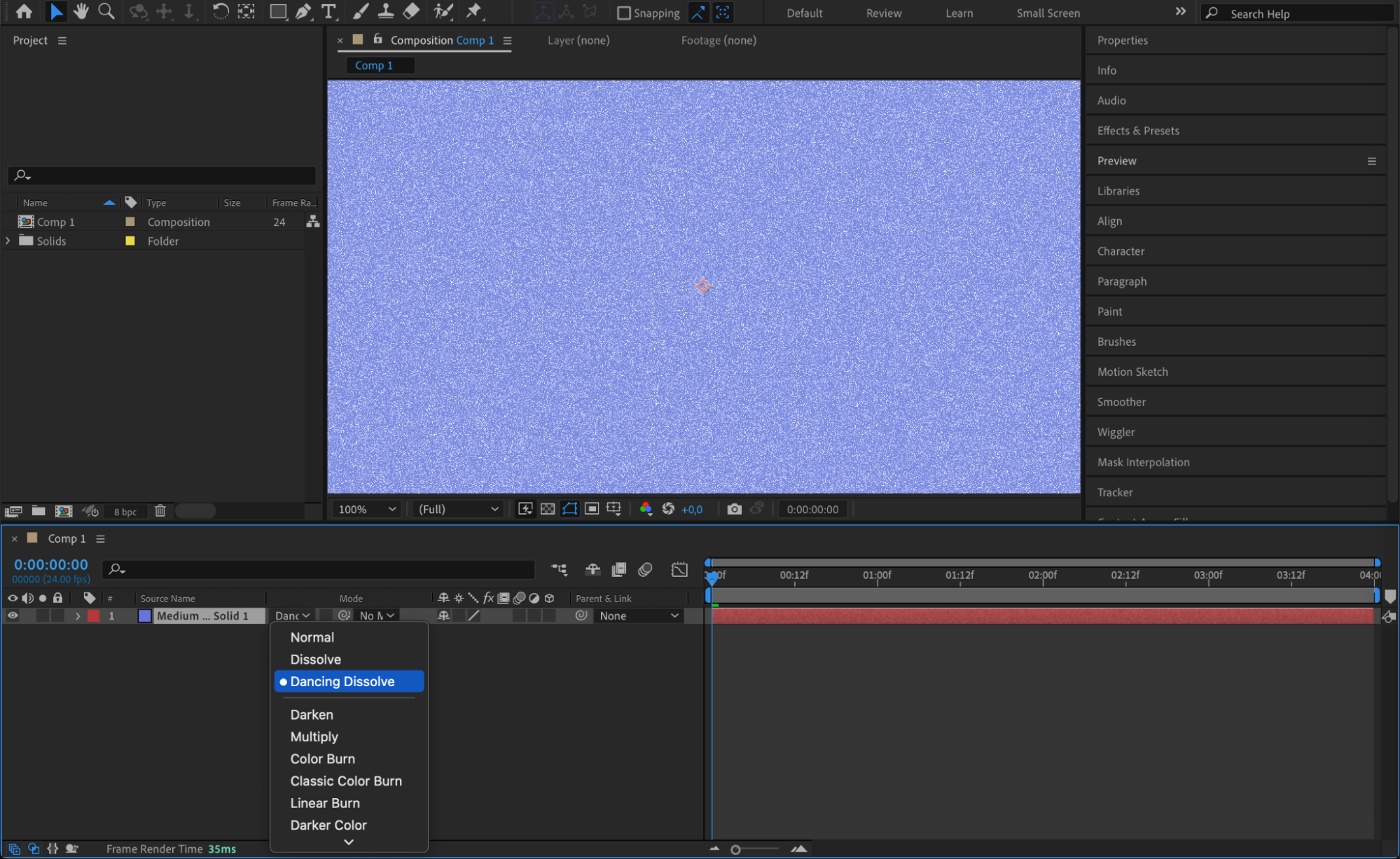This screenshot has width=1400, height=859.
Task: Select the Type tool
Action: 328,11
